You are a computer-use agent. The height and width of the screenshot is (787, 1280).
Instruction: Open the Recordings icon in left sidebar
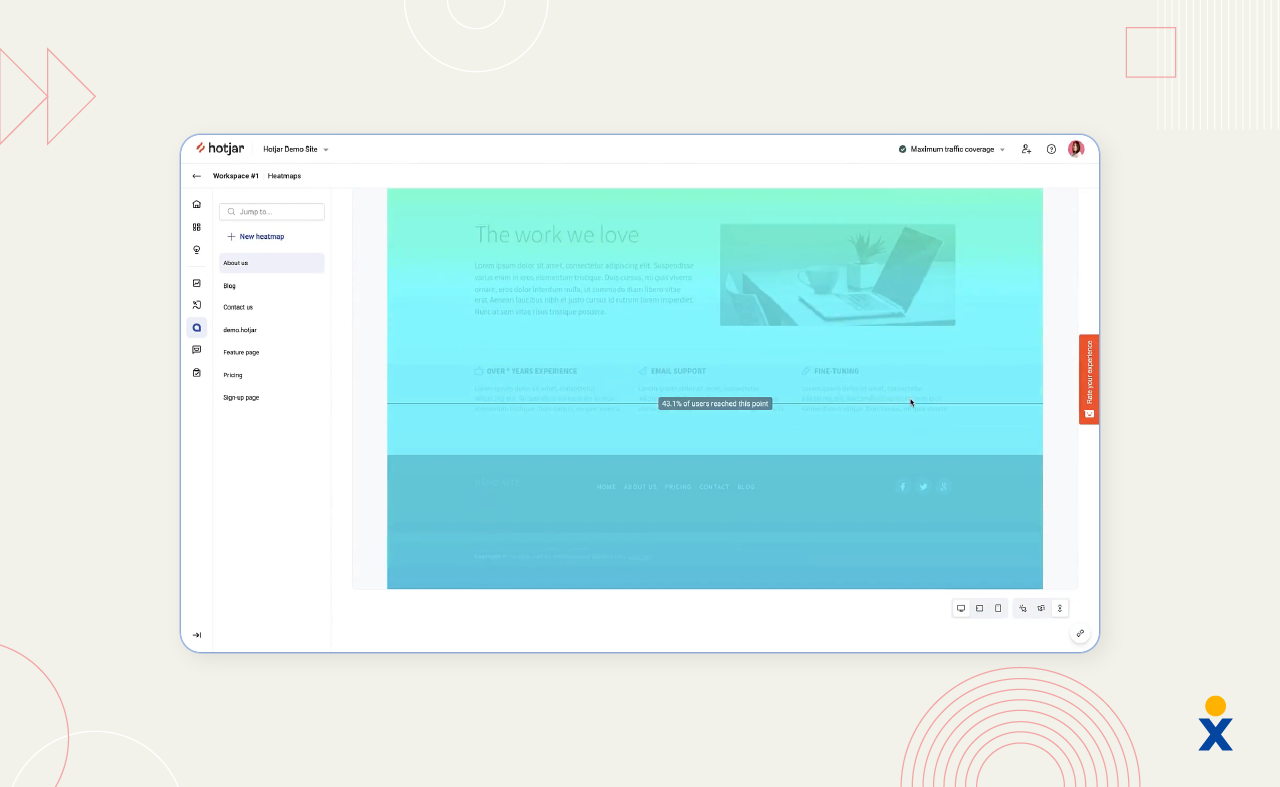197,305
